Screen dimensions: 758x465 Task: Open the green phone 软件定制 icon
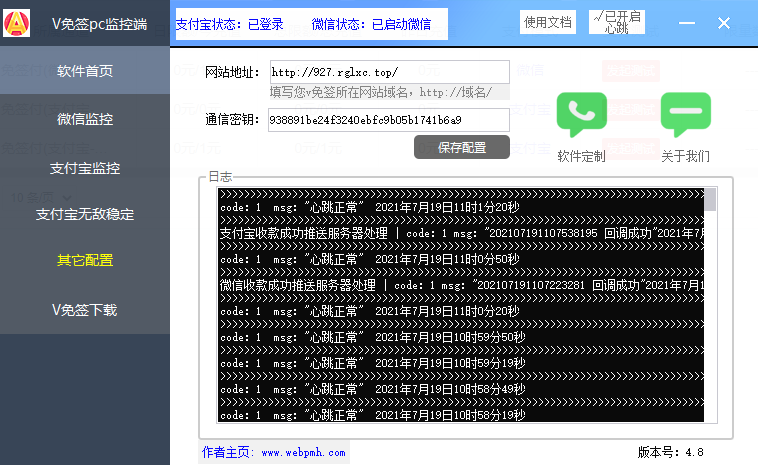click(x=582, y=115)
